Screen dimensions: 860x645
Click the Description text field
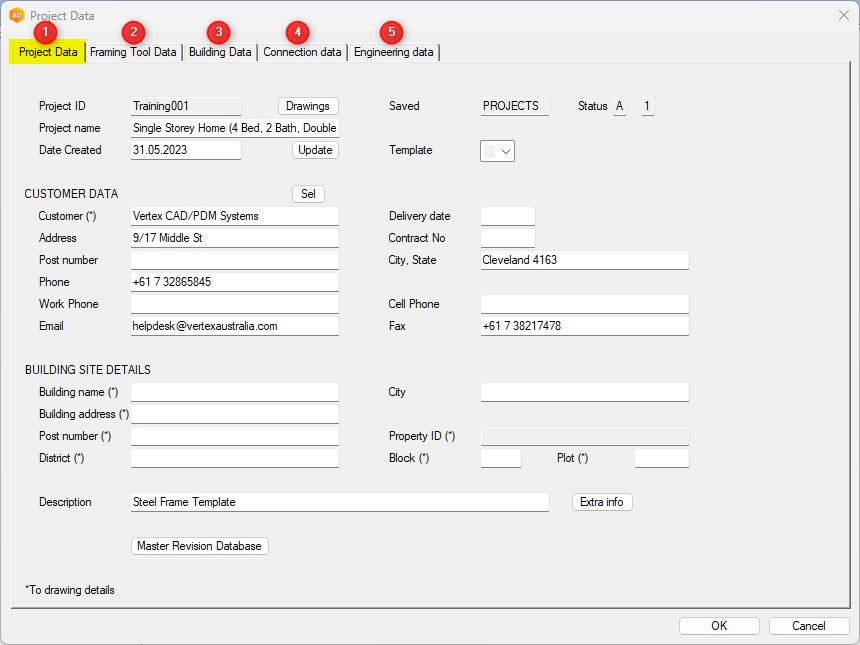340,502
